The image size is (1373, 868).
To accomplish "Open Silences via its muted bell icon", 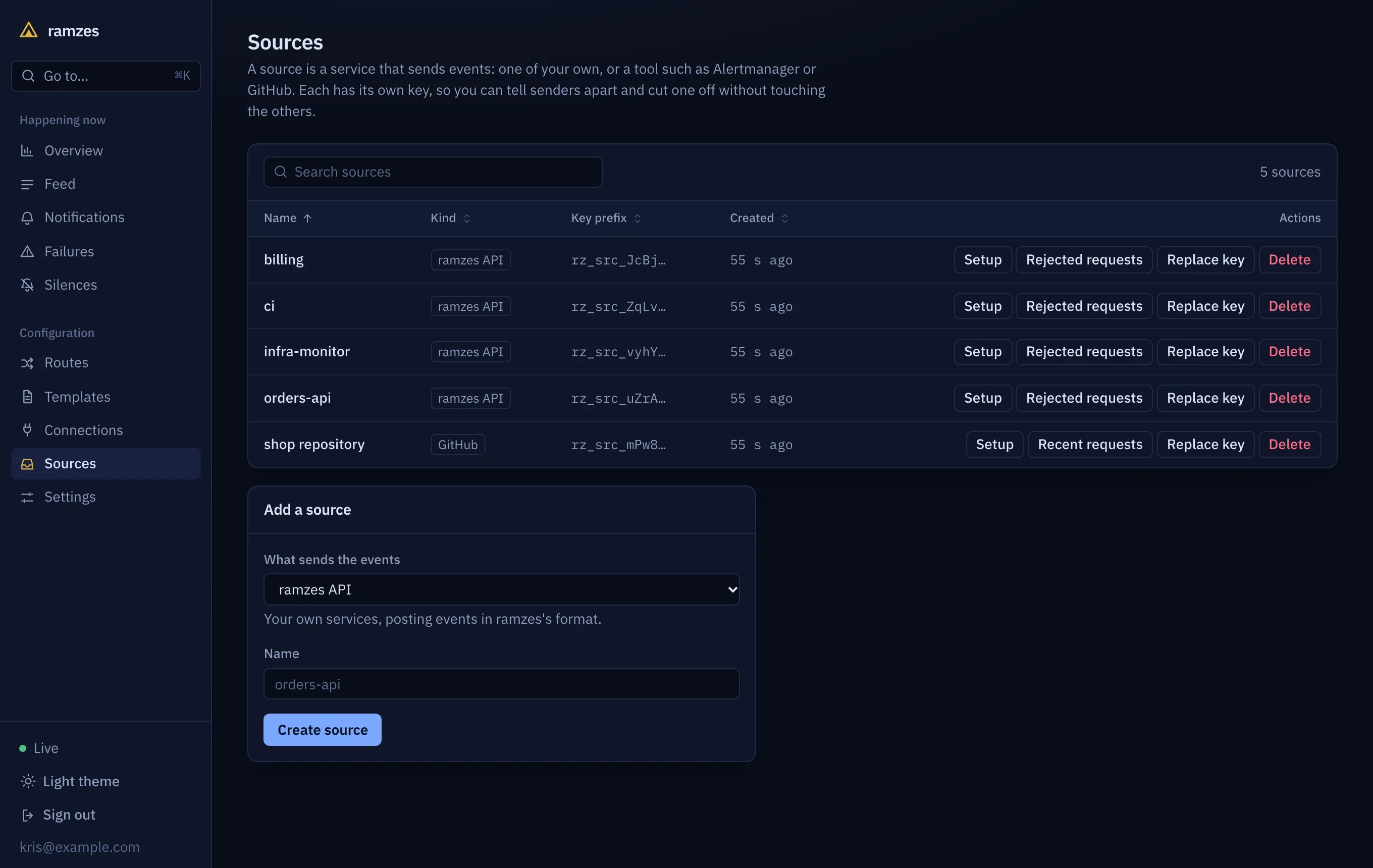I will click(x=27, y=285).
